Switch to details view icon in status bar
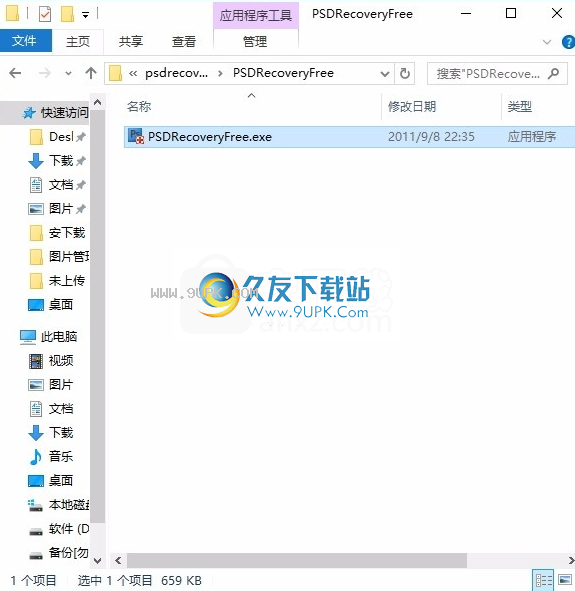The image size is (575, 591). [543, 580]
